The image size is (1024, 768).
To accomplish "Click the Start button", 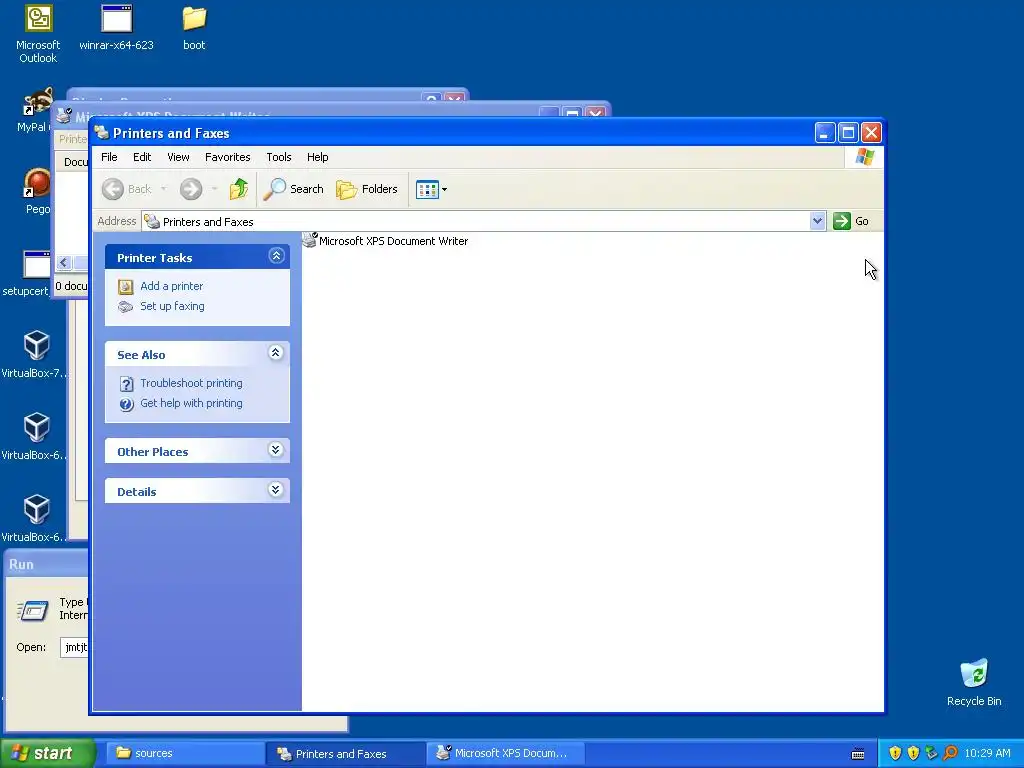I will pyautogui.click(x=48, y=753).
